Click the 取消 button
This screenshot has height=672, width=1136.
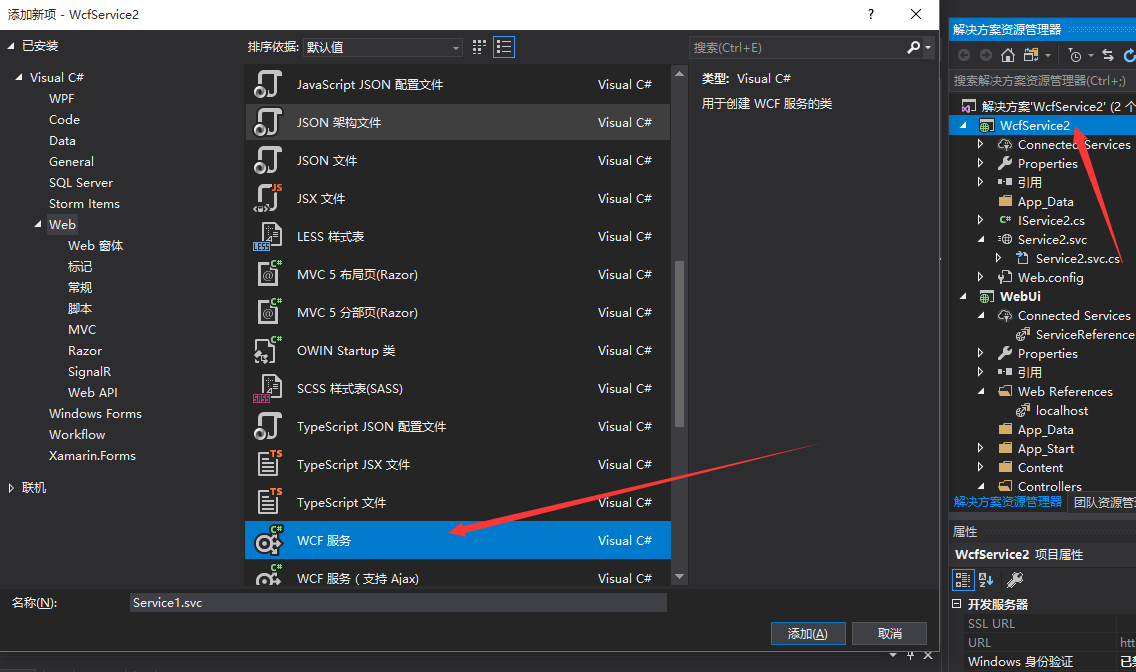(889, 633)
